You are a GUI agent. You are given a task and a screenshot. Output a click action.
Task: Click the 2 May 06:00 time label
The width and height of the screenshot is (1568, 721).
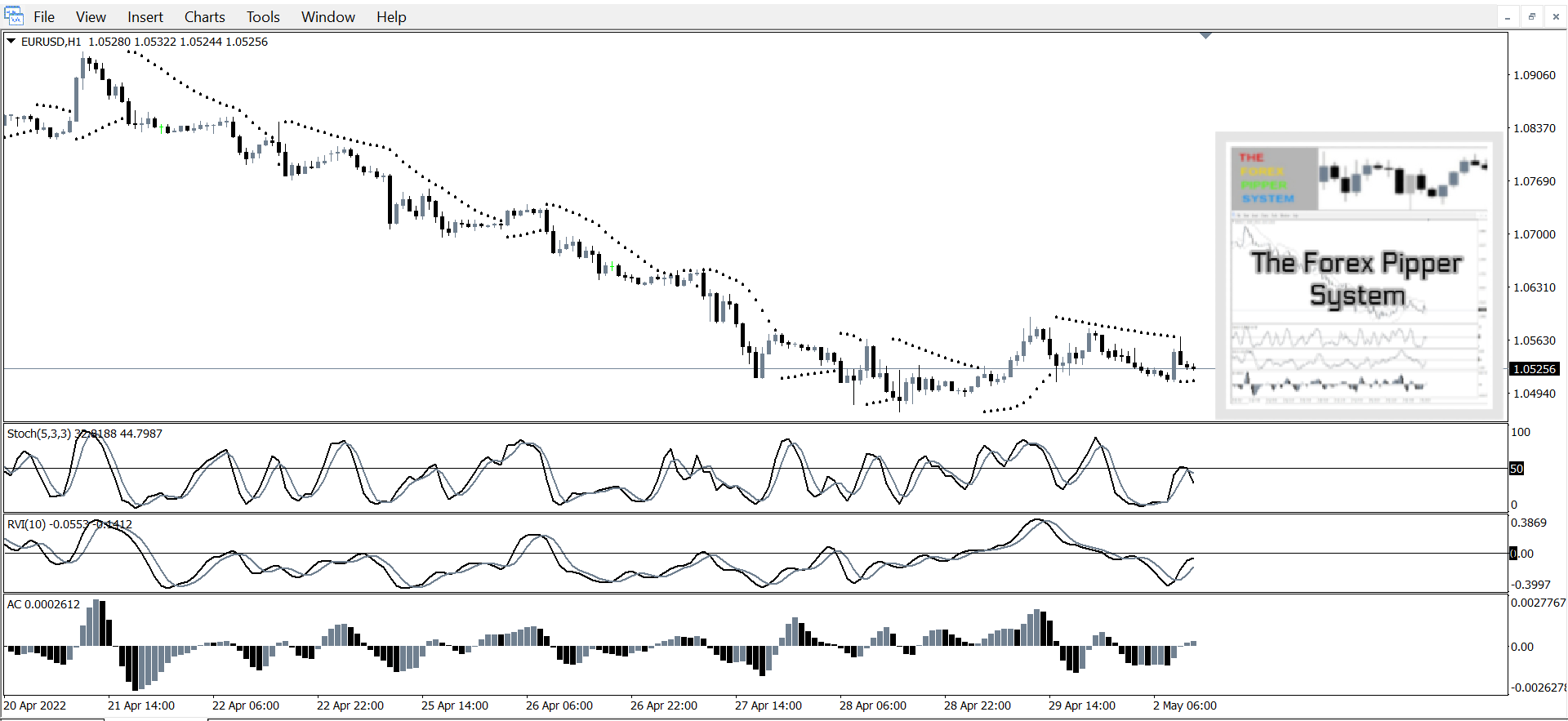click(1184, 705)
